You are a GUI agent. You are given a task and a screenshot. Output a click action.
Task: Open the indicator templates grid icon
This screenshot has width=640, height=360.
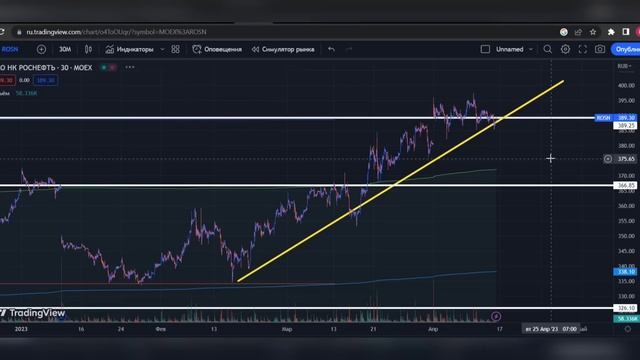[176, 49]
